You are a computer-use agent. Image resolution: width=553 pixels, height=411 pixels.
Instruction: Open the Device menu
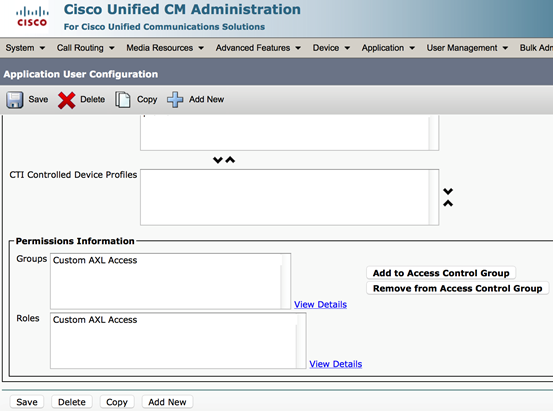pyautogui.click(x=331, y=48)
